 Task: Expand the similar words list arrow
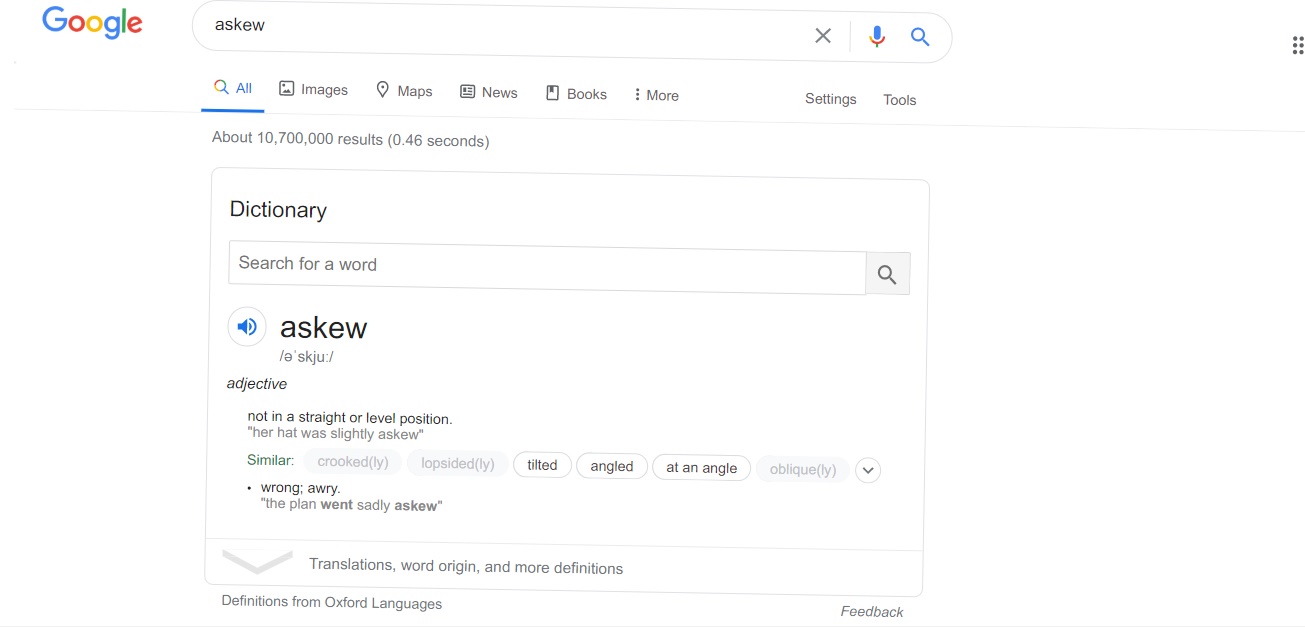868,470
